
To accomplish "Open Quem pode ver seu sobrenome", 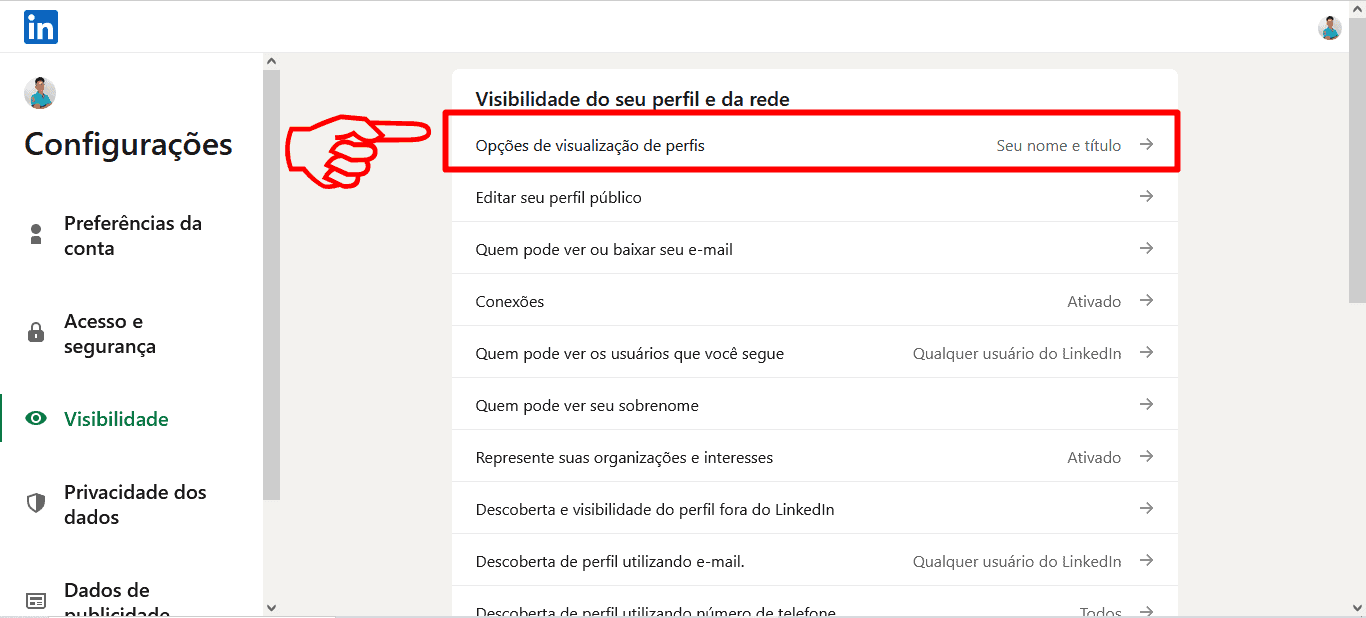I will (815, 405).
